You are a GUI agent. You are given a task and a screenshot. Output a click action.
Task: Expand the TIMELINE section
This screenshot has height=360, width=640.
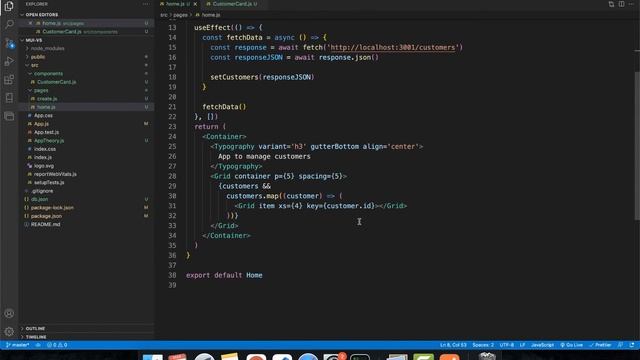86,337
